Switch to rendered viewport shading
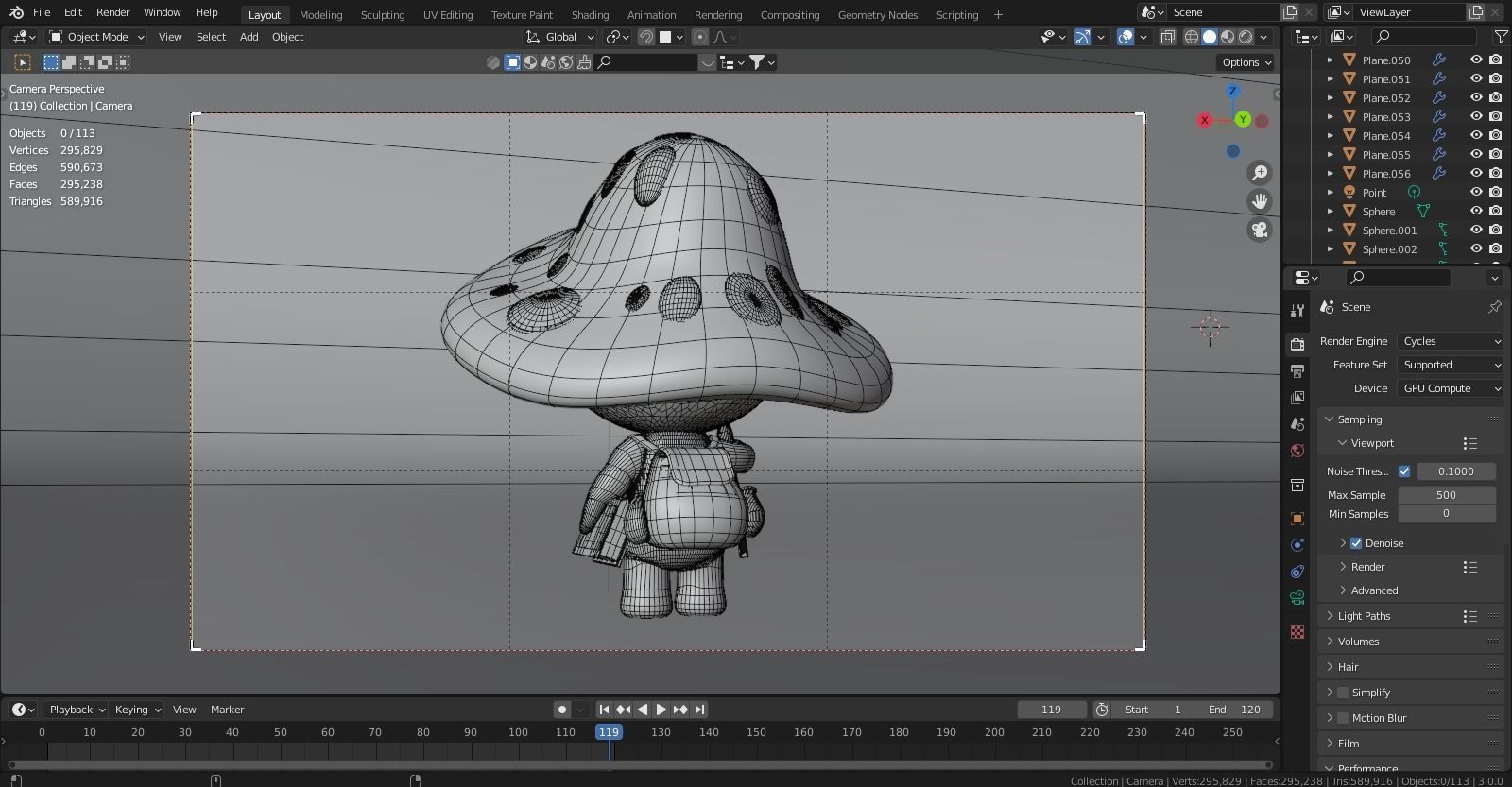The image size is (1512, 787). coord(1246,37)
